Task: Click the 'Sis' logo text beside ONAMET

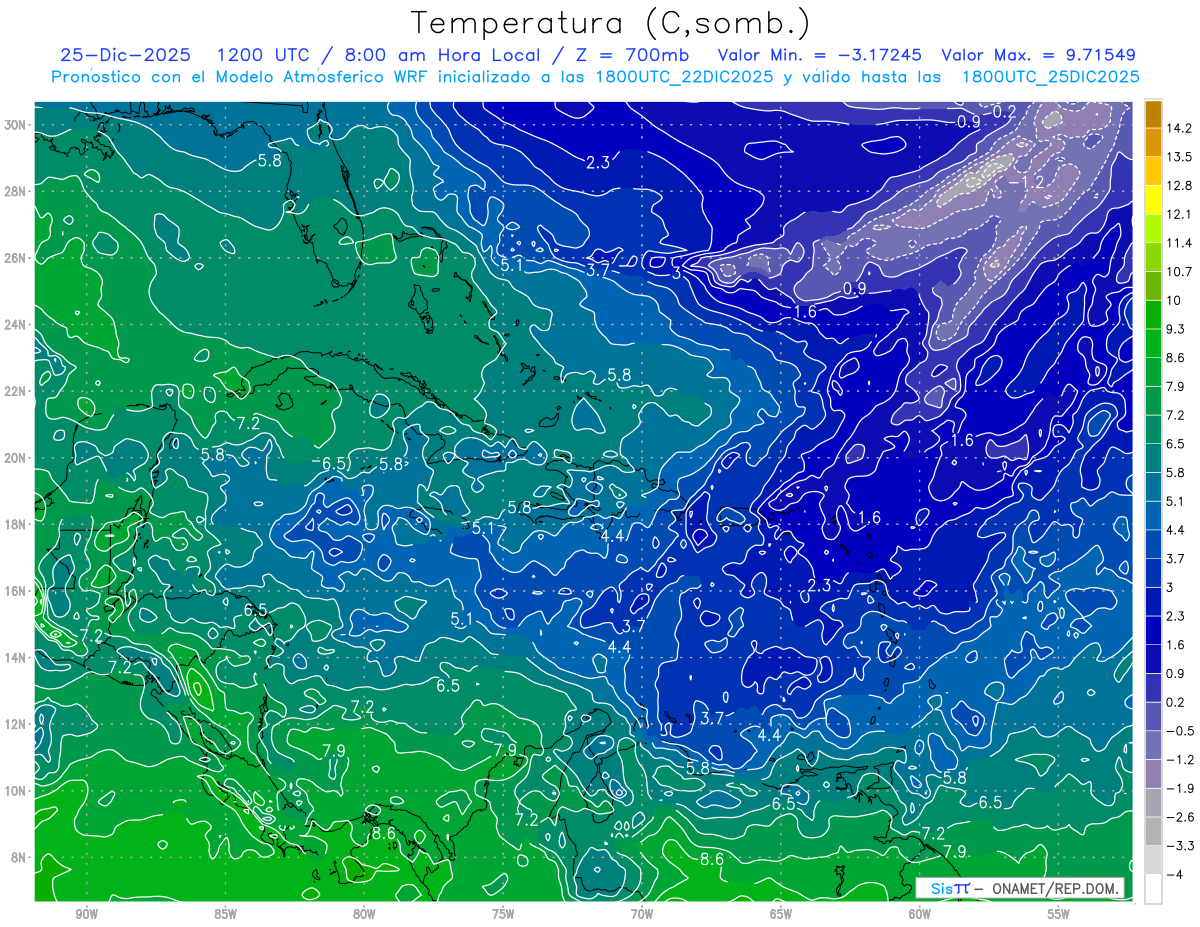Action: point(943,888)
